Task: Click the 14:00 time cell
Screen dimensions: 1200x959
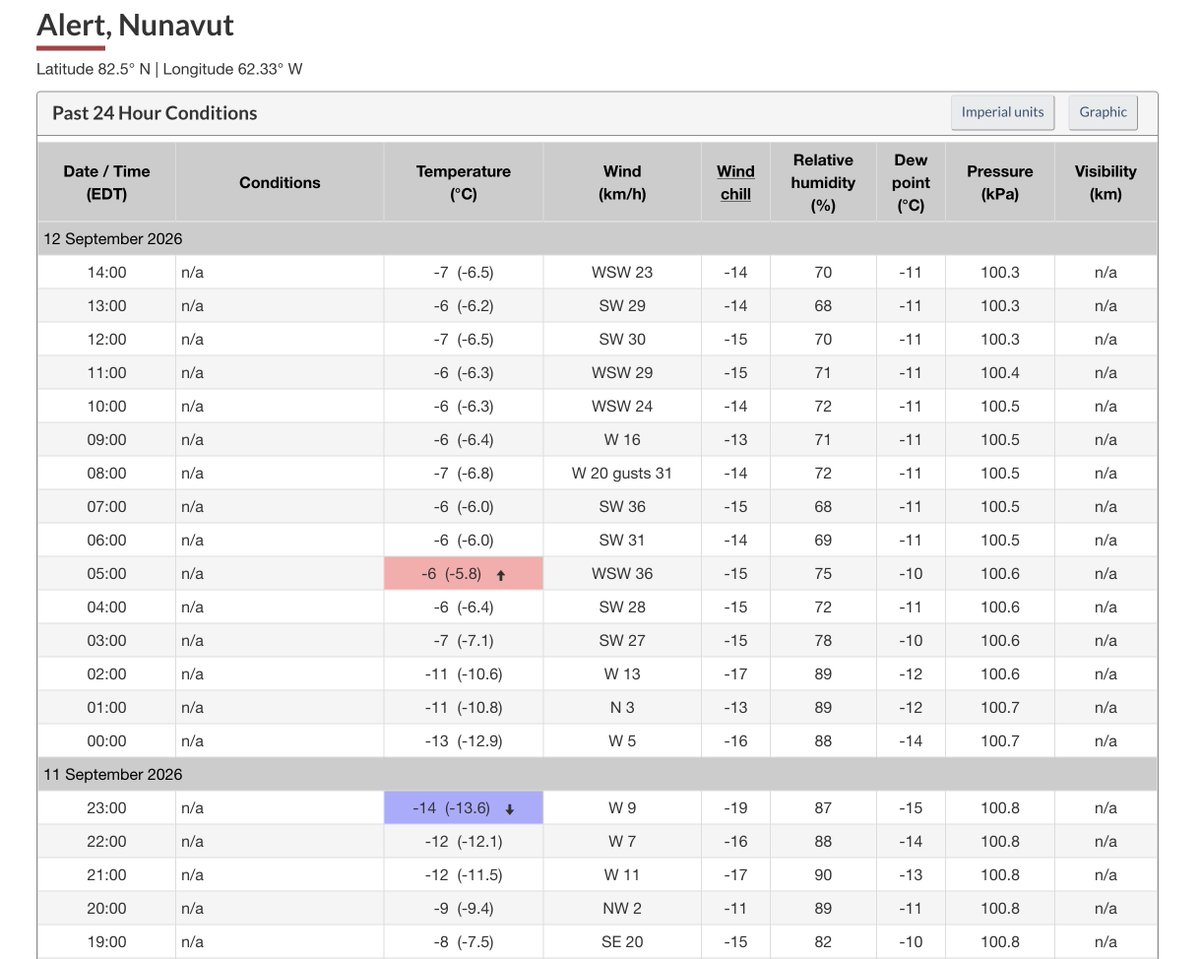Action: [x=107, y=272]
